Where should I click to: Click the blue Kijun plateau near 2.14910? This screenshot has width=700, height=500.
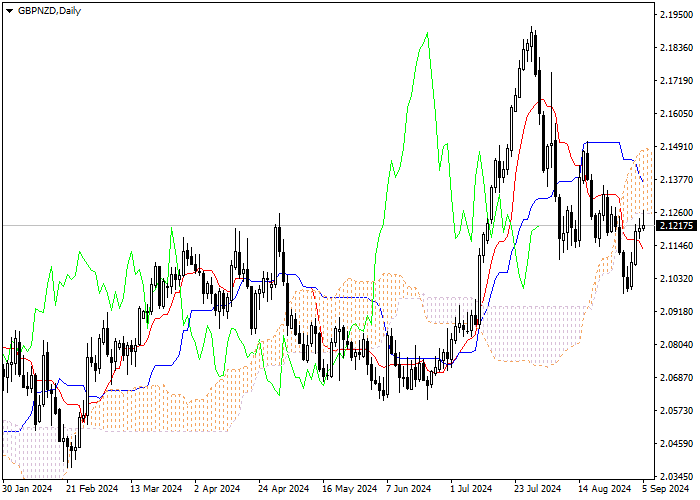click(x=602, y=142)
